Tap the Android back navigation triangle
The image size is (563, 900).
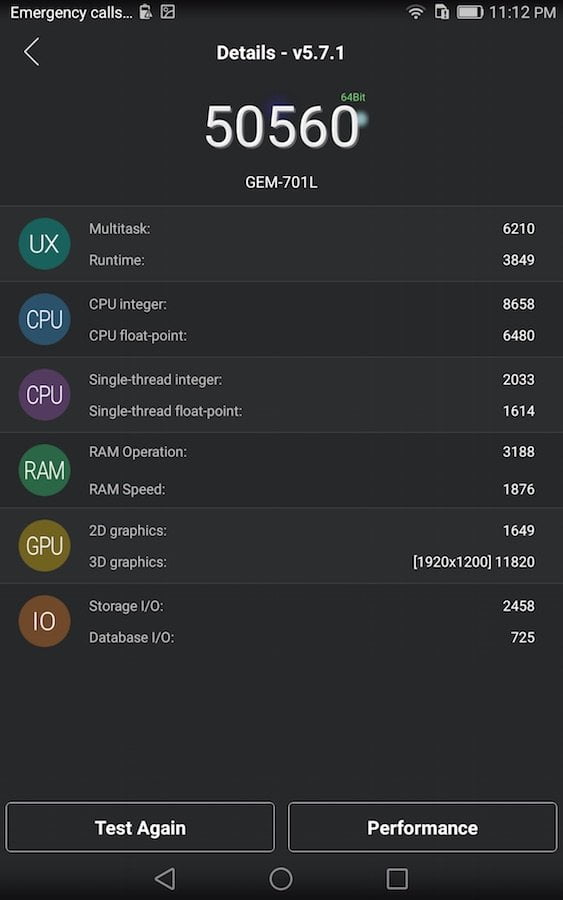(165, 878)
